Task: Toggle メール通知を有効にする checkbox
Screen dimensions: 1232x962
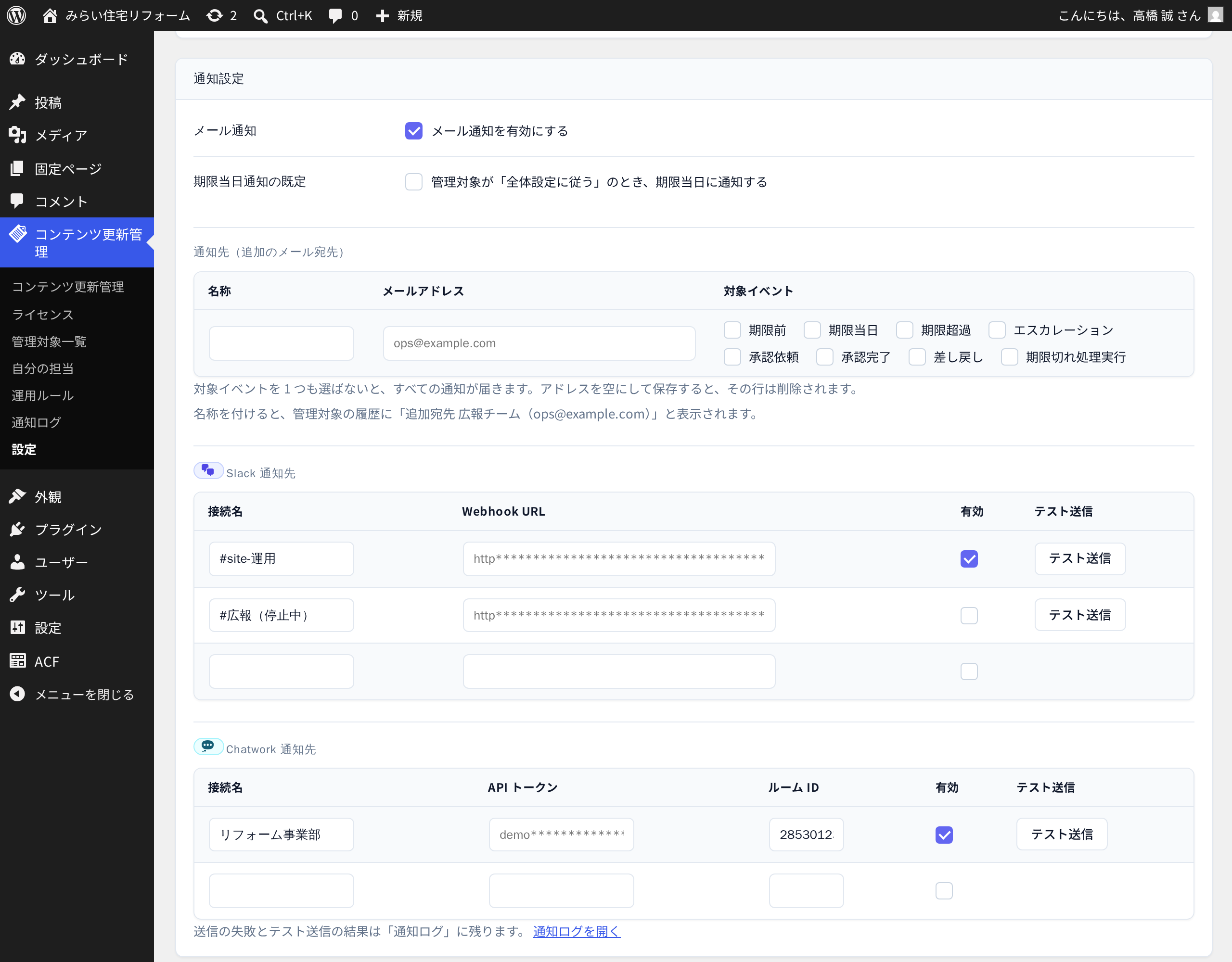Action: point(414,131)
